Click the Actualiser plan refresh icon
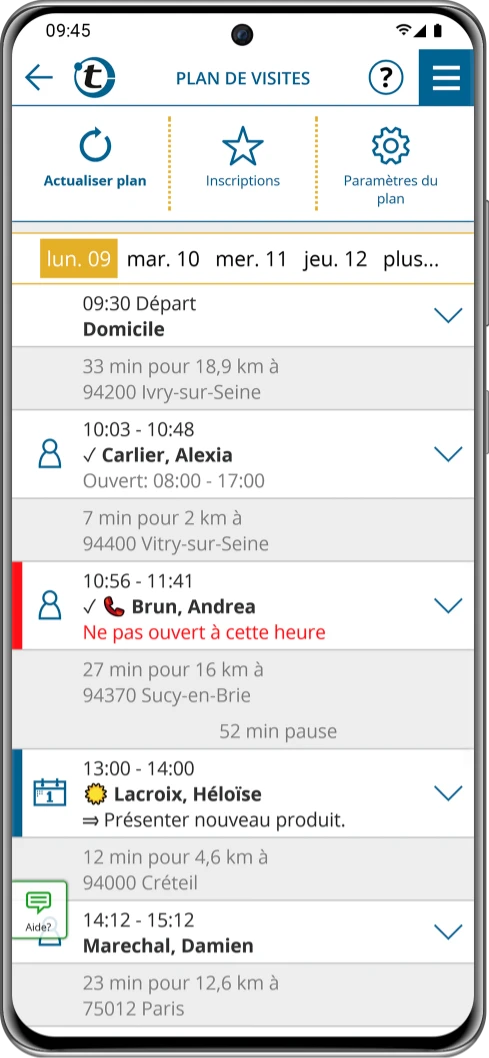 95,145
